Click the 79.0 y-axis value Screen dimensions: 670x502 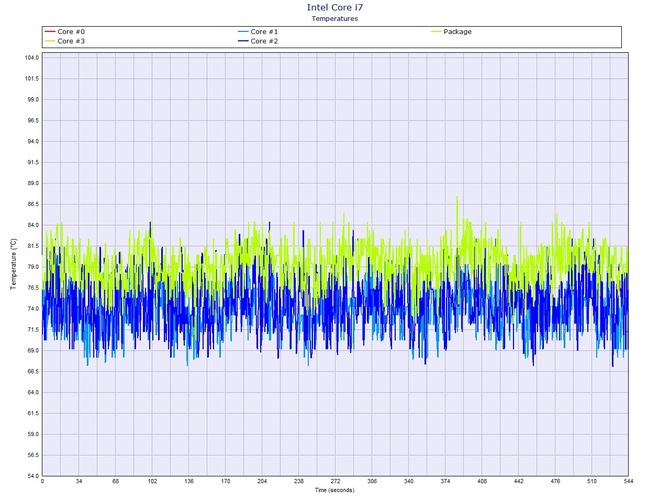[32, 267]
